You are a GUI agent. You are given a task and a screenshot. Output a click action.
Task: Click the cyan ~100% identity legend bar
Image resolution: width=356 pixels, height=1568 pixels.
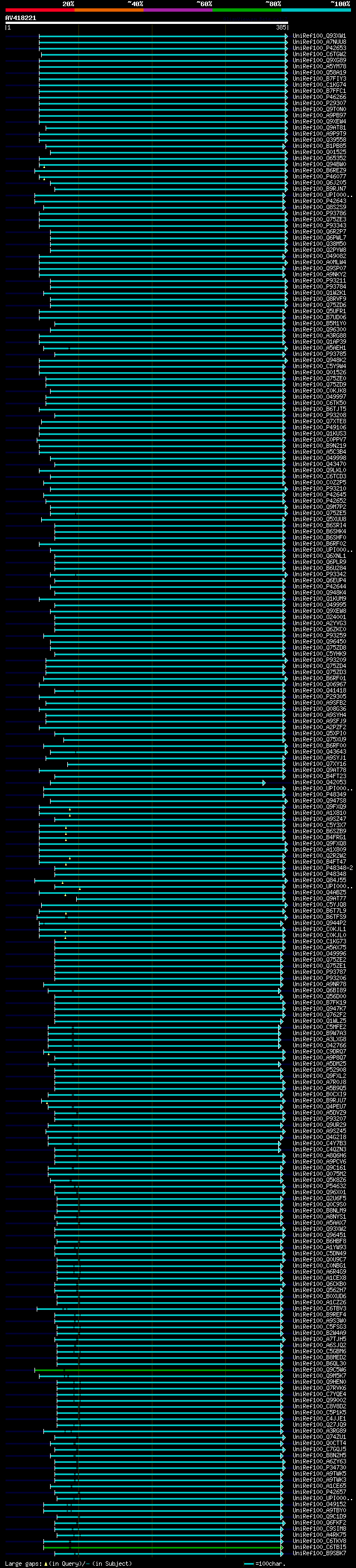tap(316, 10)
